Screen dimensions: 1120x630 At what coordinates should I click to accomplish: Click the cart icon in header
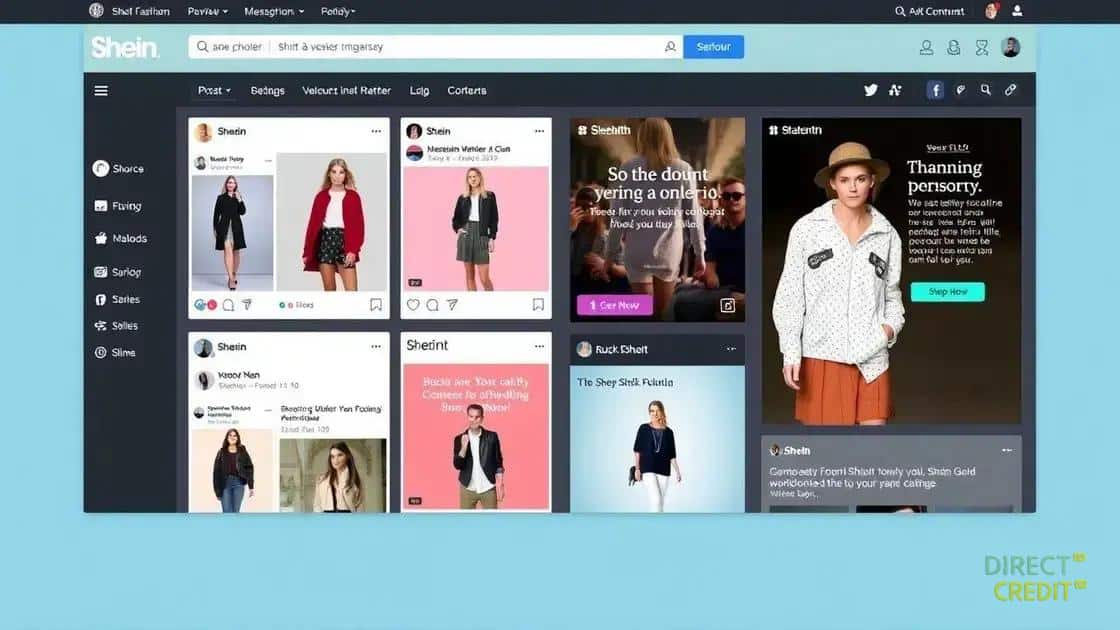[982, 48]
